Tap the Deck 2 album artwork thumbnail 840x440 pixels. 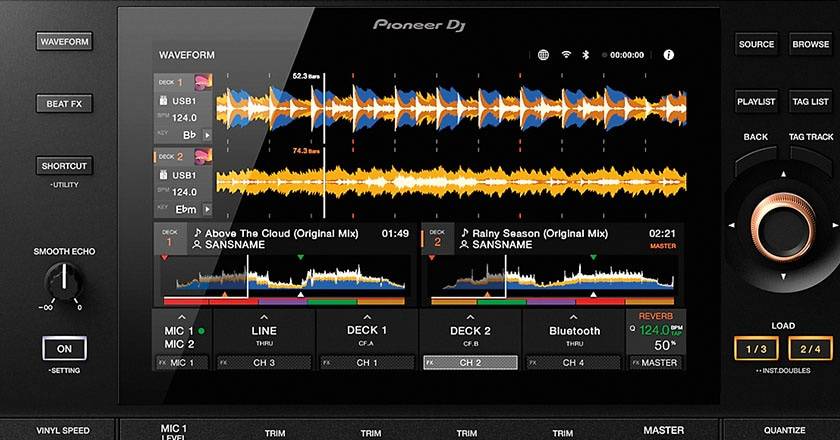point(203,156)
